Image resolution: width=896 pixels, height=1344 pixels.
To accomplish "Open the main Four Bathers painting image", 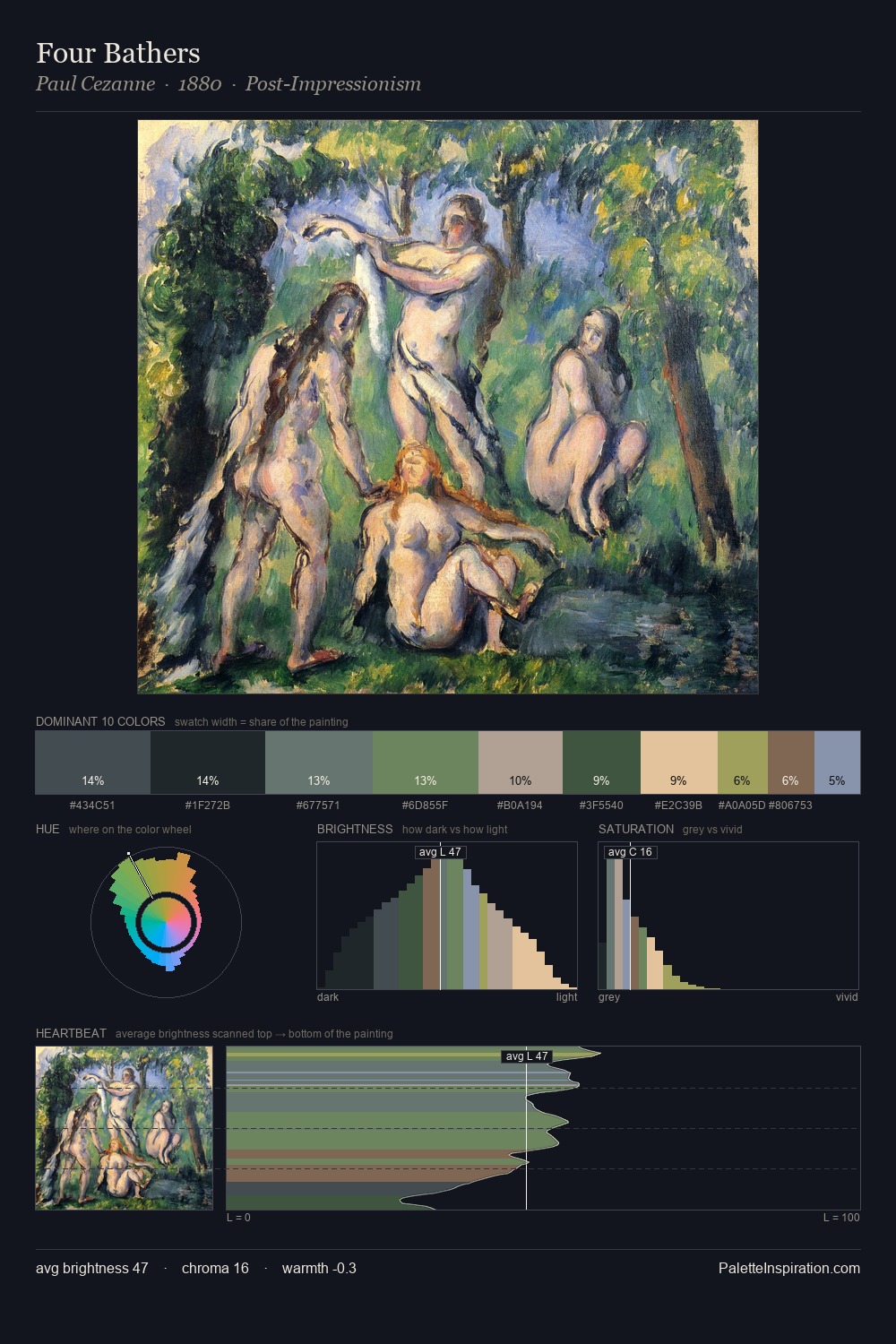I will coord(448,407).
